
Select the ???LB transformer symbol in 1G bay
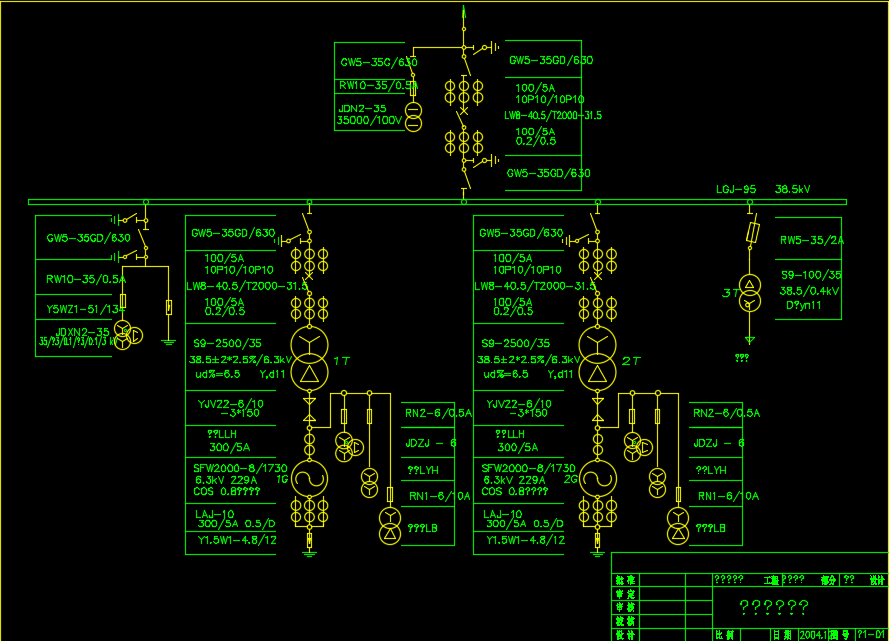pos(390,526)
